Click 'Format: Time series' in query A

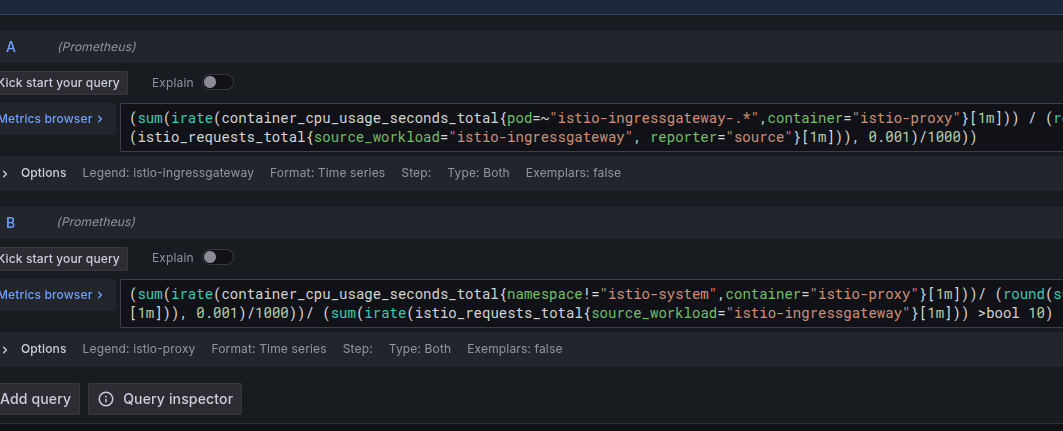coord(327,173)
